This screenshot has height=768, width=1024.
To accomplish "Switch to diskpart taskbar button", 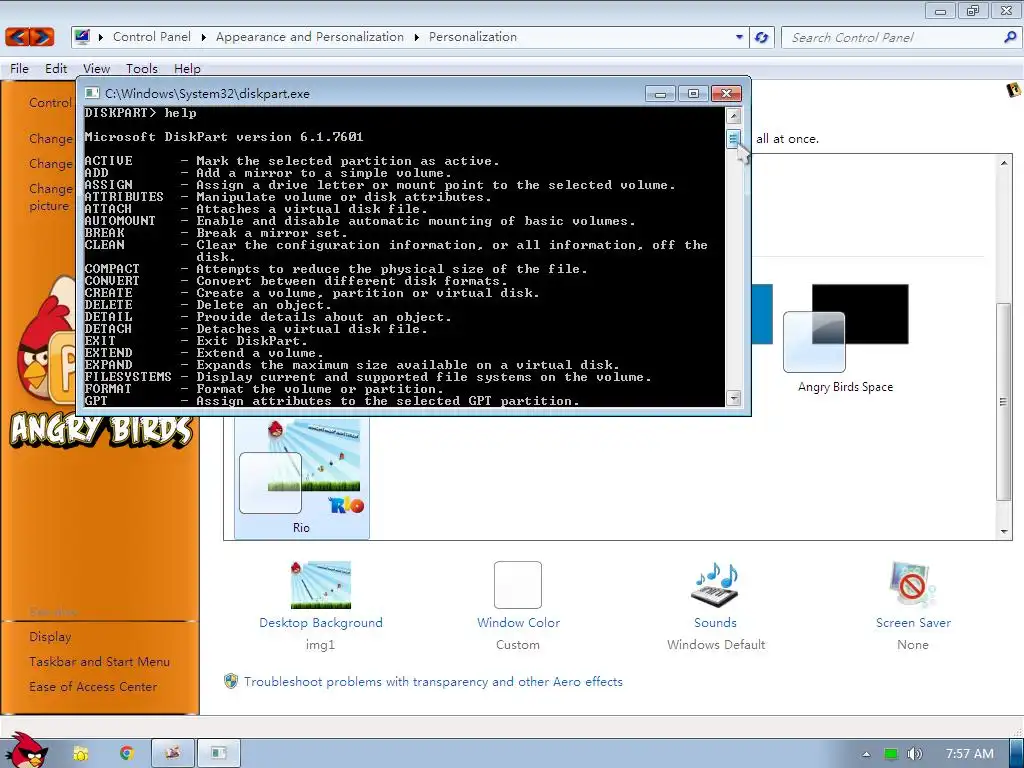I will (x=219, y=754).
